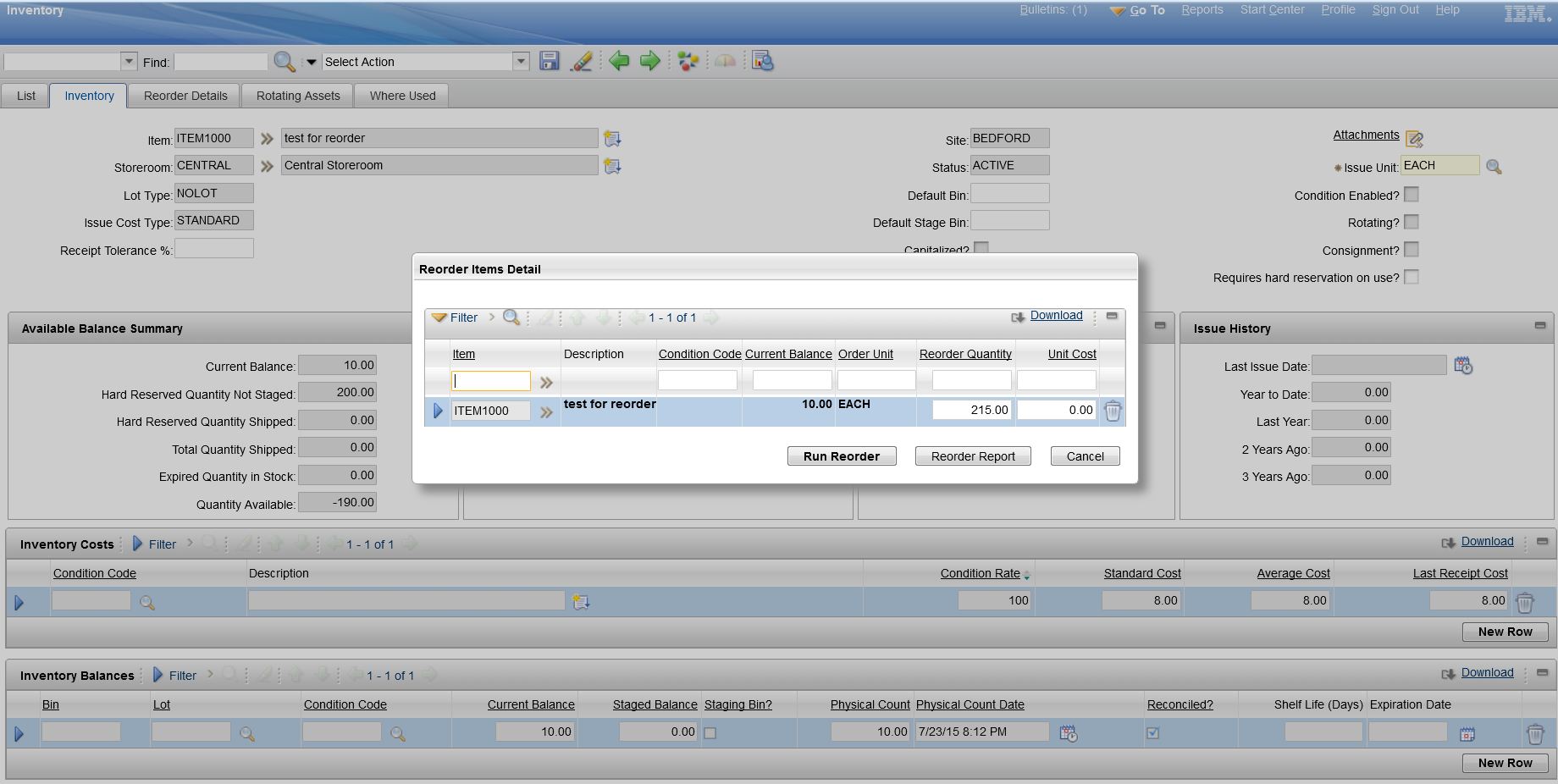Open the Last Issue Date calendar picker
Screen dimensions: 1558x784
[x=1462, y=366]
